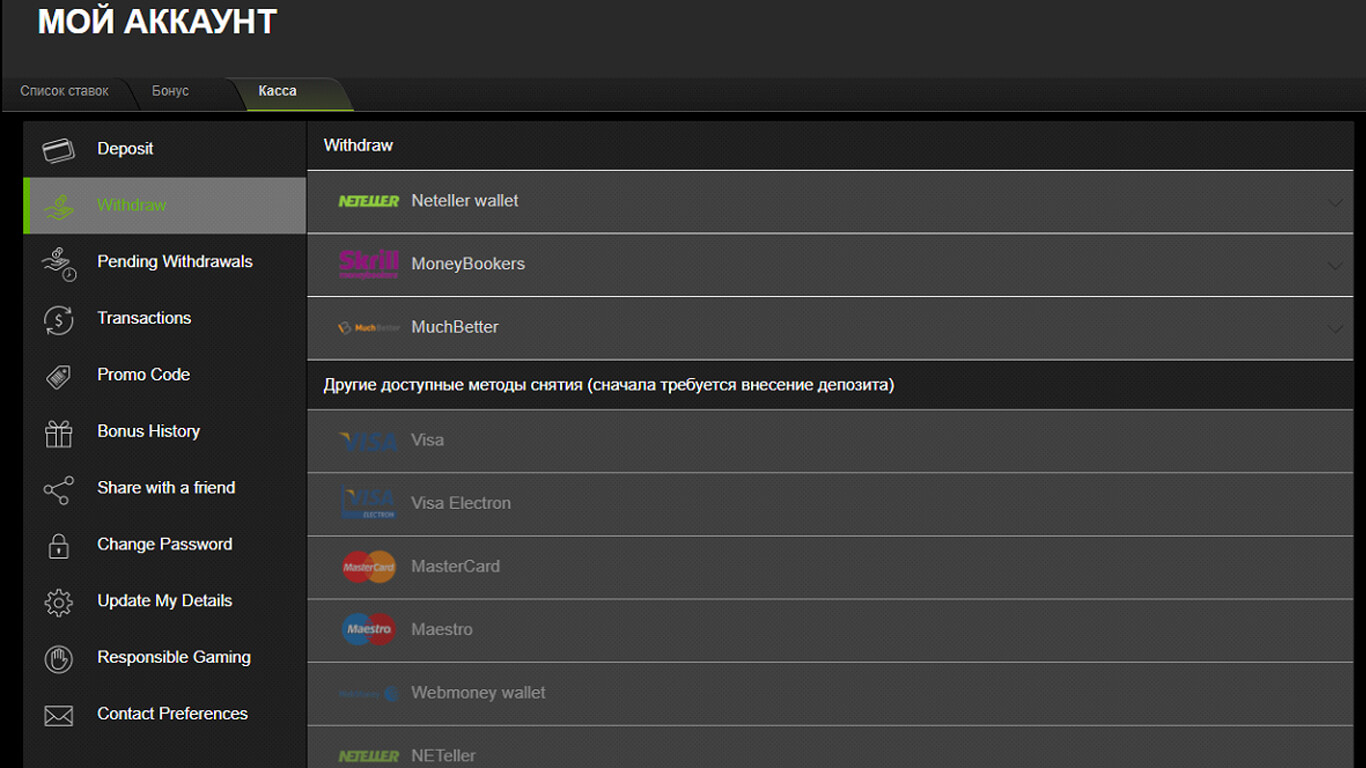This screenshot has height=768, width=1366.
Task: Pick the Visa Electron withdrawal row
Action: 460,503
